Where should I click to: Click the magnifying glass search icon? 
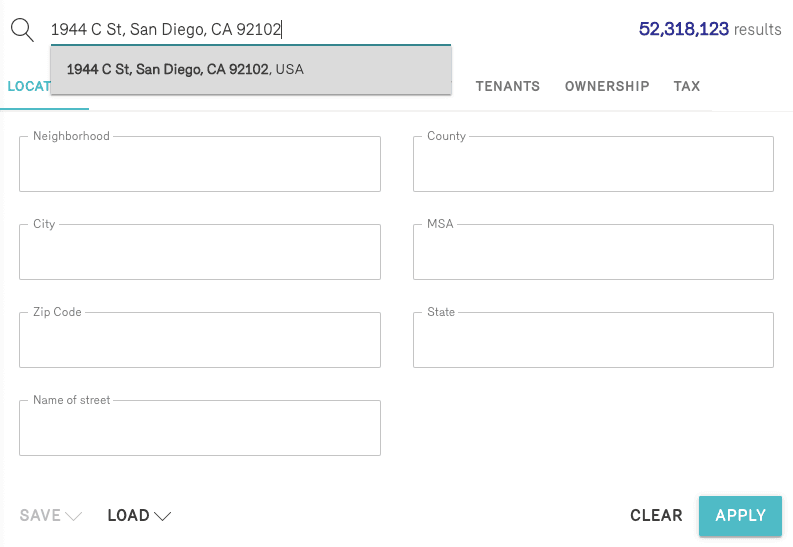22,29
